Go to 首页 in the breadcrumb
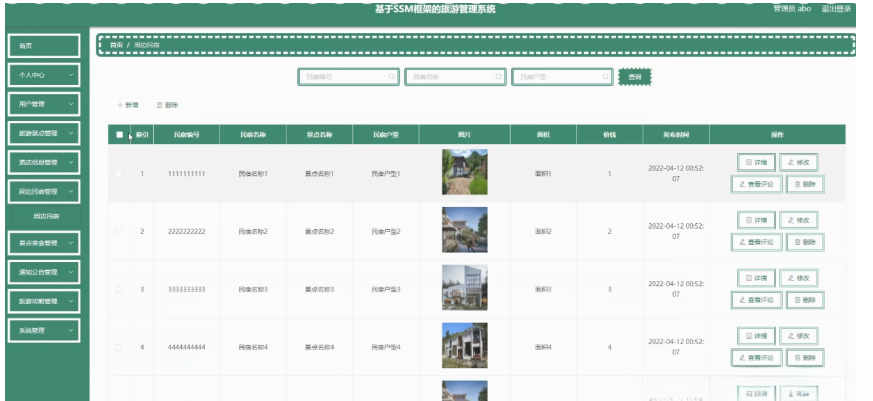 pos(116,45)
